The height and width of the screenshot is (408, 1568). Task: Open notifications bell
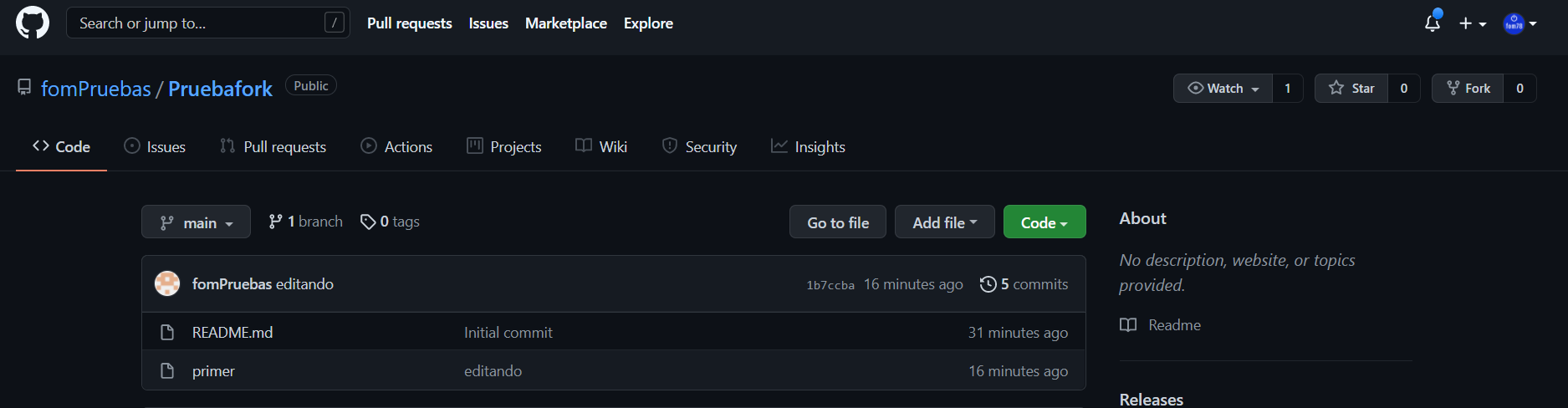click(1433, 23)
